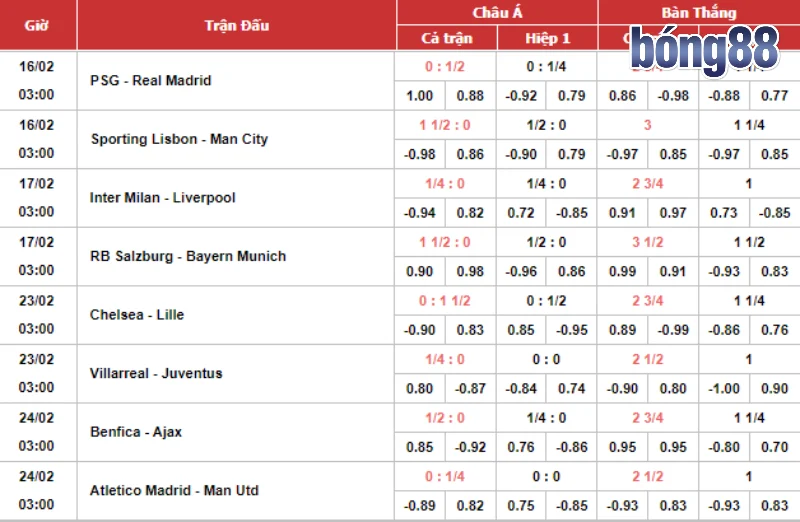Click the Cả trận sub-header
Image resolution: width=800 pixels, height=522 pixels.
446,38
